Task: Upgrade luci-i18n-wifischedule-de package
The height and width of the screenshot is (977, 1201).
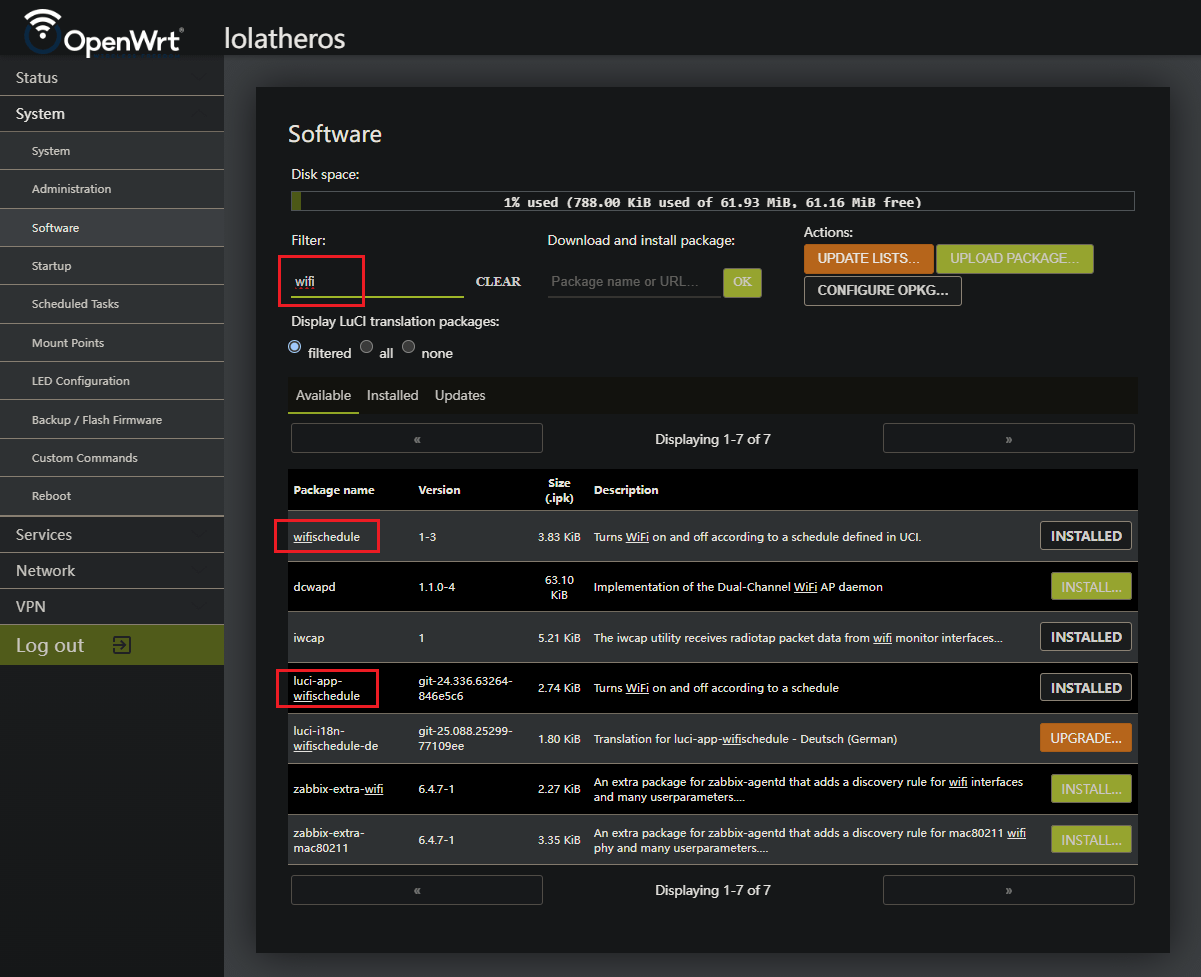Action: click(1086, 738)
